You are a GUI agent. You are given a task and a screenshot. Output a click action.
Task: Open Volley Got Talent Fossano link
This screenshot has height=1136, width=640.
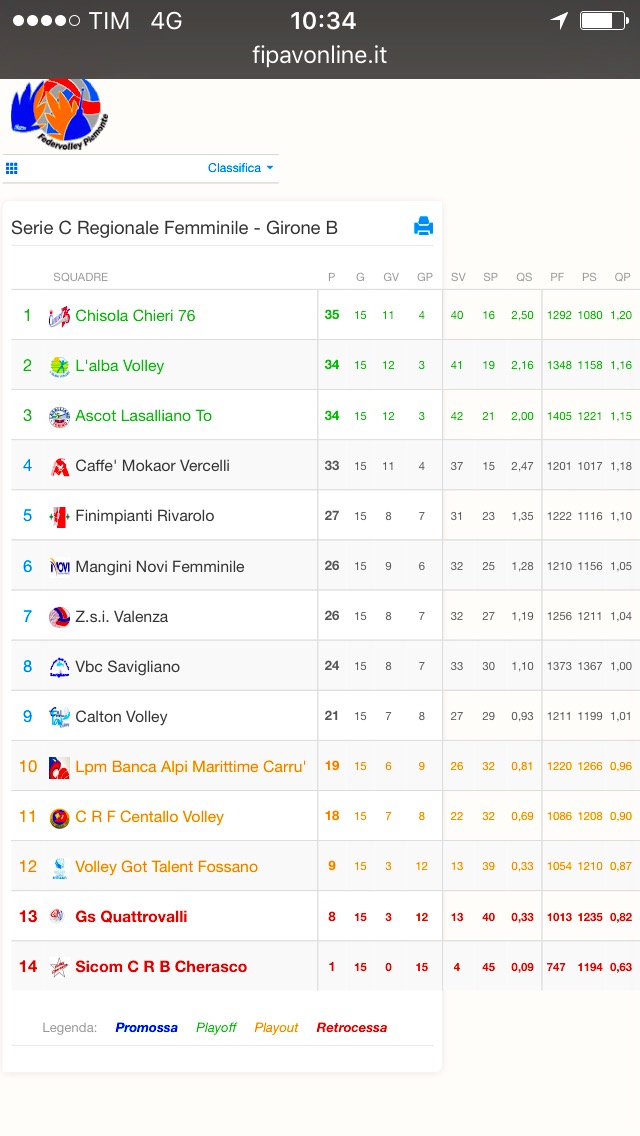[167, 866]
